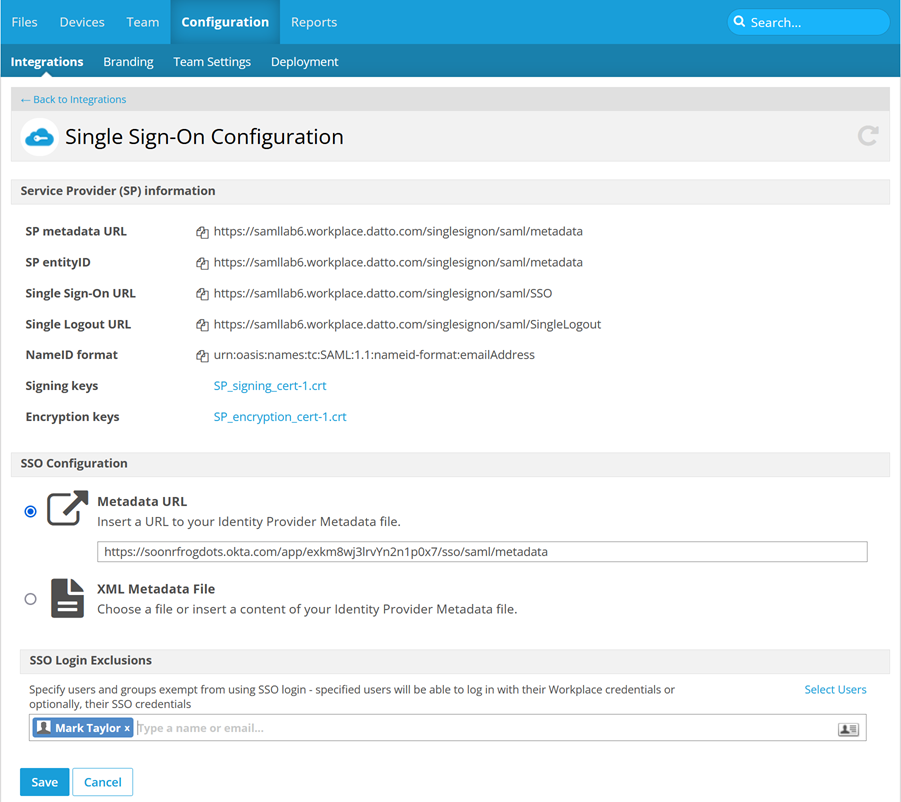The width and height of the screenshot is (901, 802).
Task: Select the Metadata URL radio option
Action: coord(30,511)
